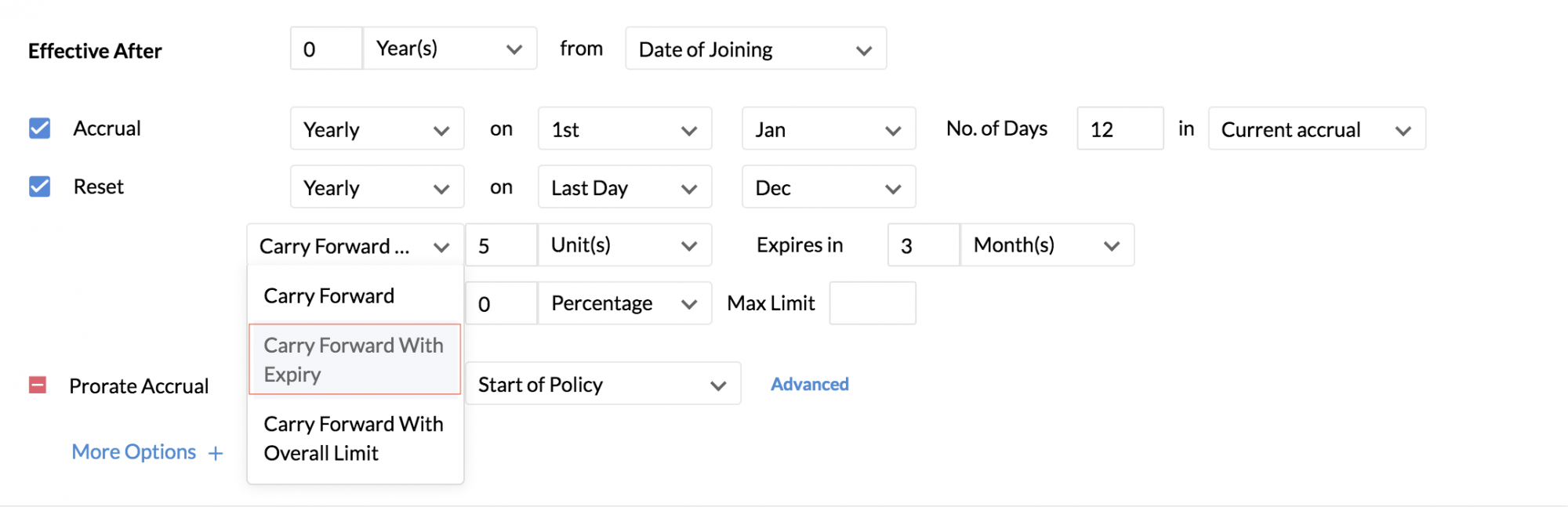This screenshot has width=1568, height=507.
Task: Click the Advanced link
Action: pos(809,385)
